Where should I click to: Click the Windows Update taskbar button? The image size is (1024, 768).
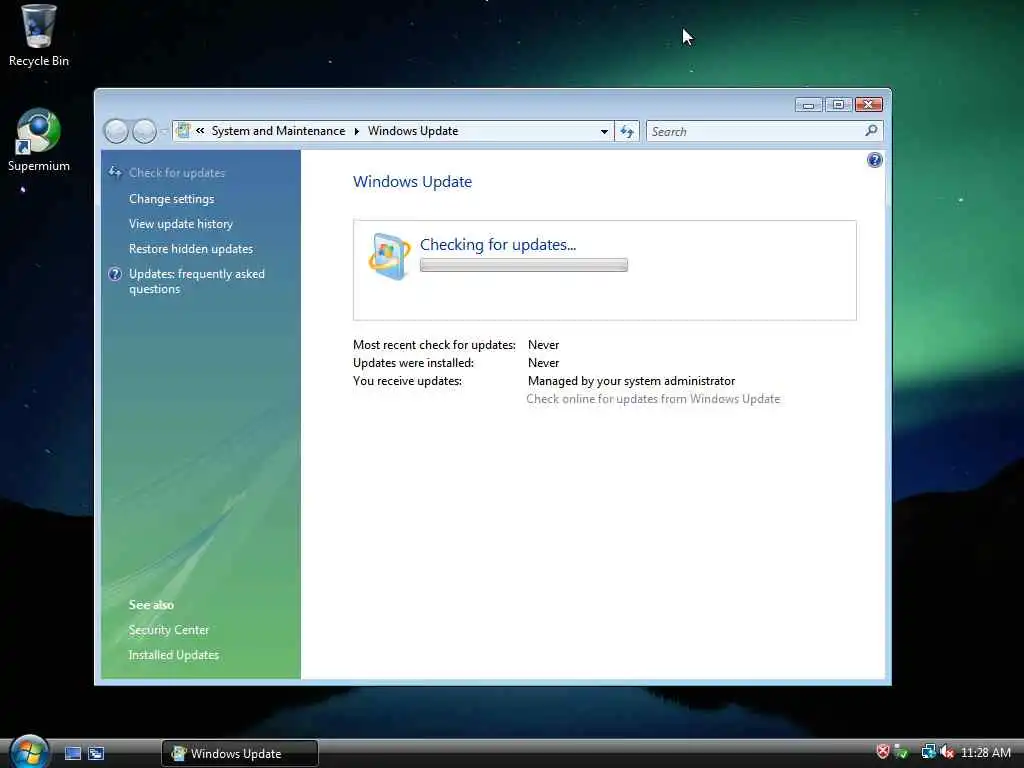(x=240, y=753)
